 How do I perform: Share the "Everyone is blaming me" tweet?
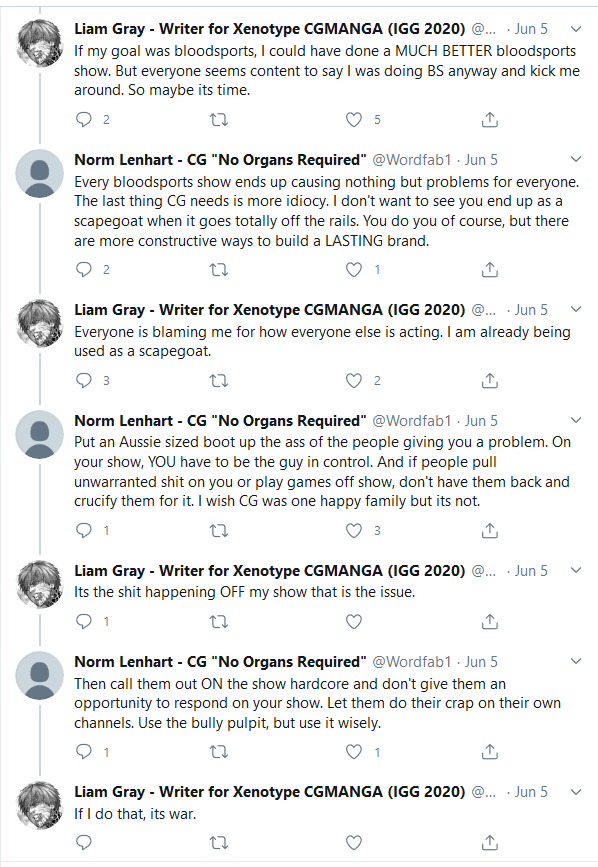pyautogui.click(x=490, y=380)
